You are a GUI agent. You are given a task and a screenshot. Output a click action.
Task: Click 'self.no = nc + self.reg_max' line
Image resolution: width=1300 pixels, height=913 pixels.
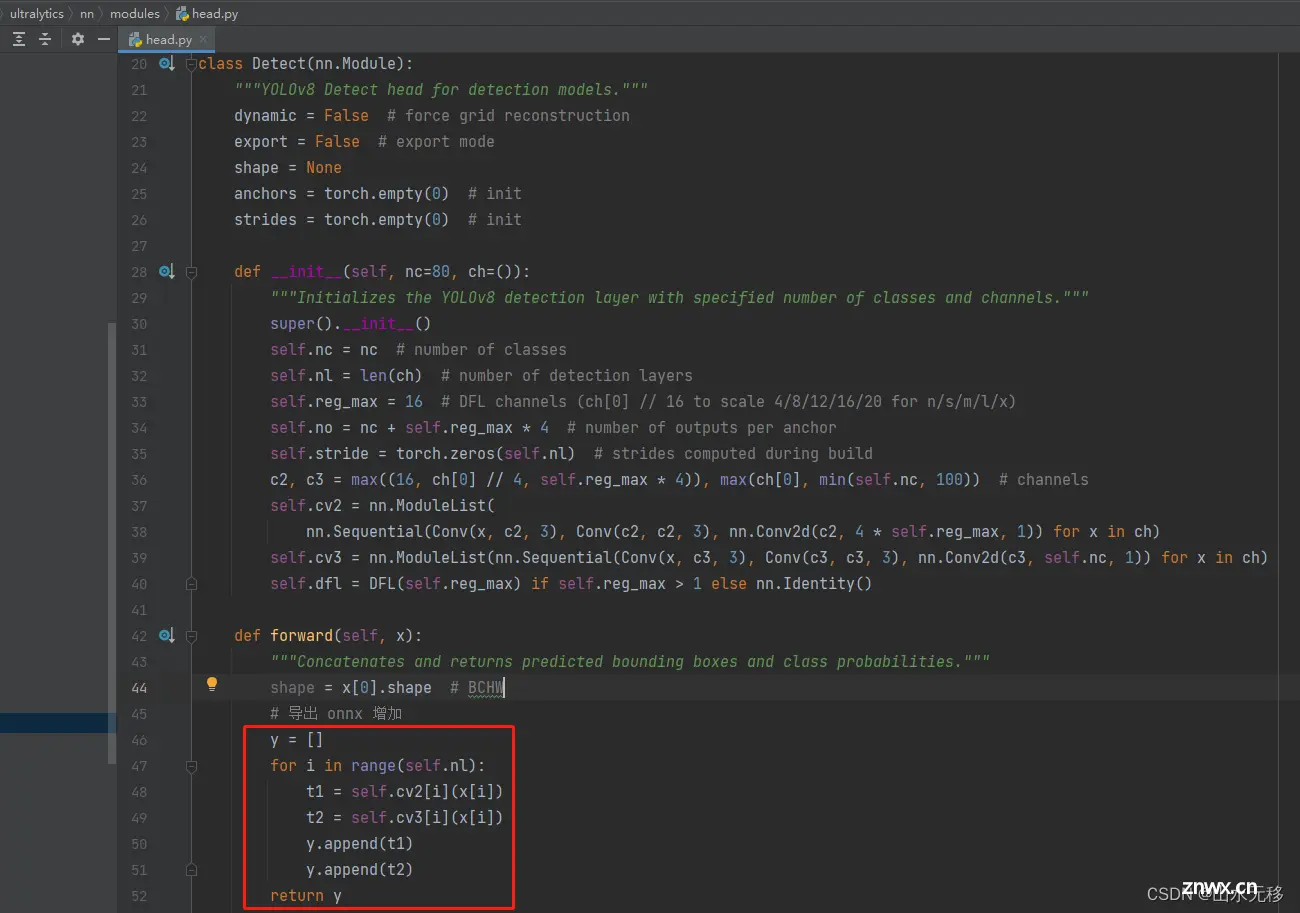(553, 428)
